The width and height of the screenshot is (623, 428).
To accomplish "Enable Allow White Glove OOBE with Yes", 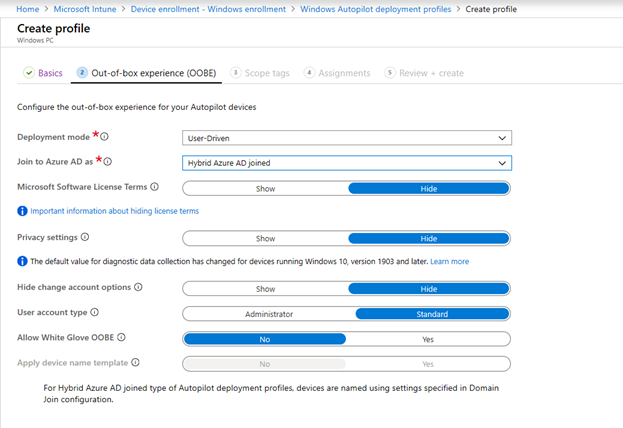I will coord(428,339).
